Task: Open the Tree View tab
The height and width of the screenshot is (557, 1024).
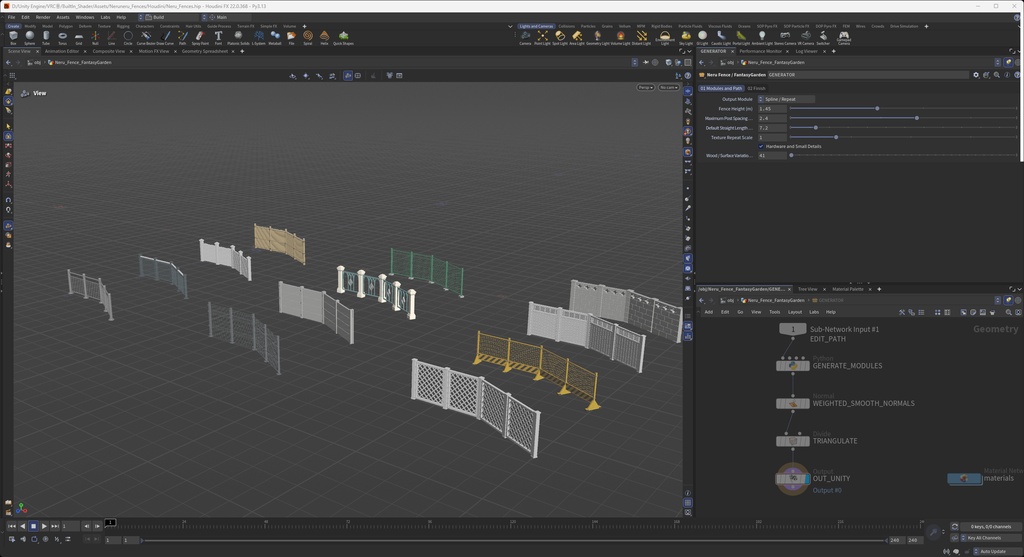Action: point(808,289)
